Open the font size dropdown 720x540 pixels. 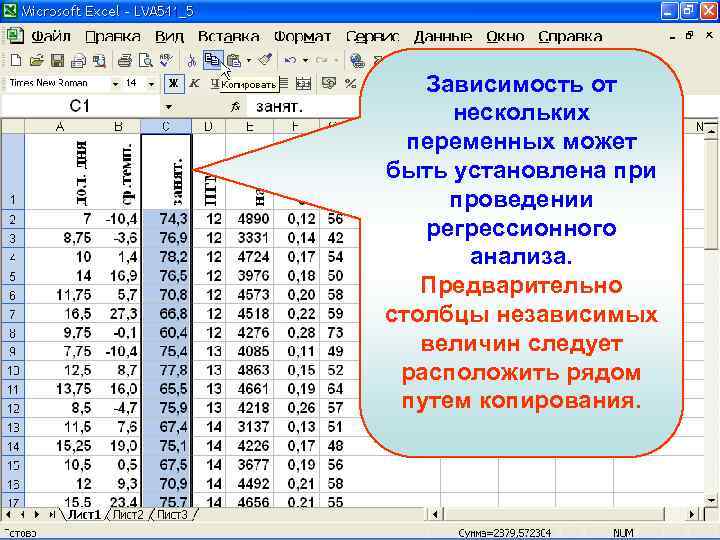coord(151,84)
